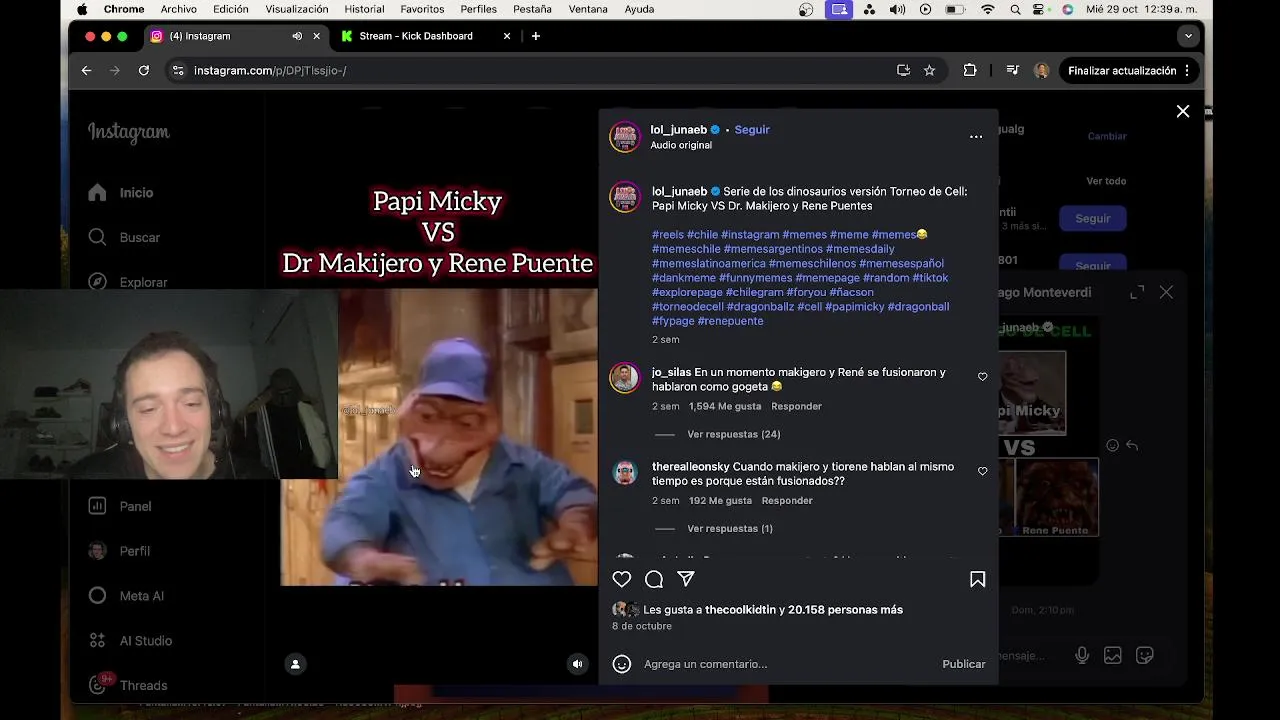Image resolution: width=1280 pixels, height=720 pixels.
Task: Click Publicar to post the comment
Action: [964, 664]
